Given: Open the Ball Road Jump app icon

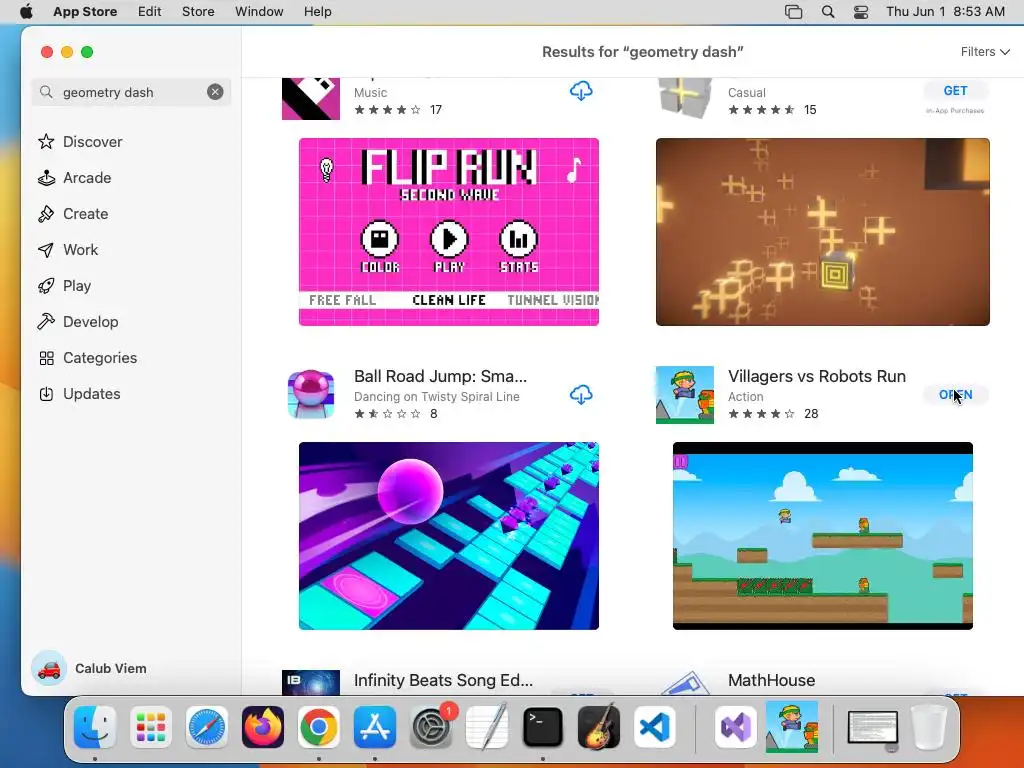Looking at the screenshot, I should click(311, 394).
